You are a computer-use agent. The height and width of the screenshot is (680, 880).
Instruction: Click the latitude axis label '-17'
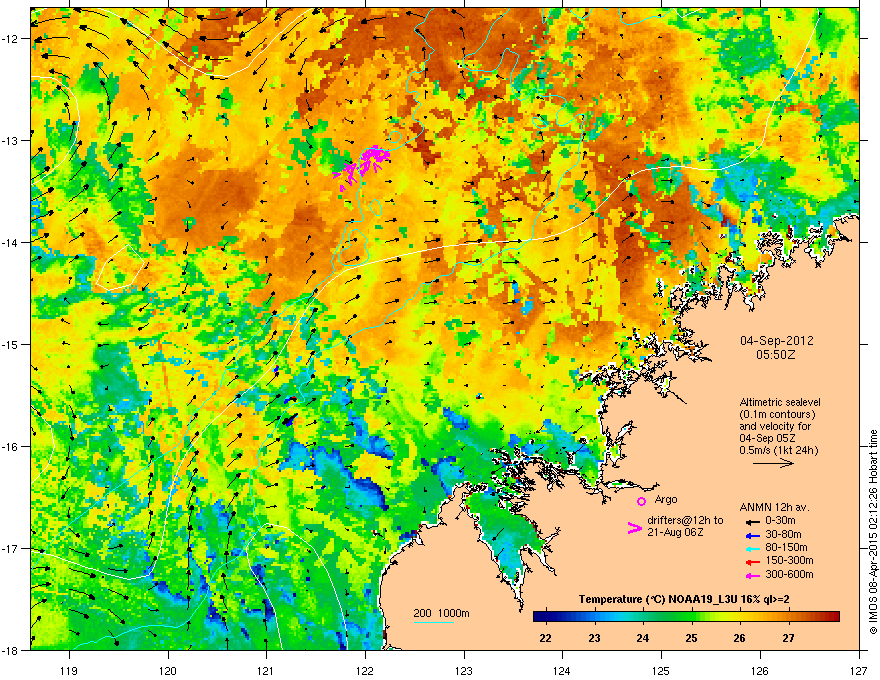click(x=10, y=548)
